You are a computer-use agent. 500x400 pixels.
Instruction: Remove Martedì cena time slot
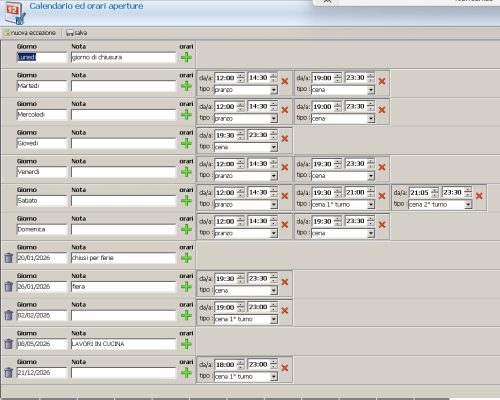coord(382,81)
